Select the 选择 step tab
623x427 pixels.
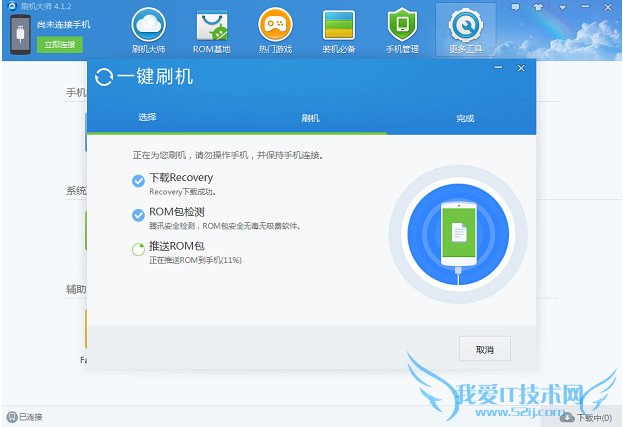[147, 117]
